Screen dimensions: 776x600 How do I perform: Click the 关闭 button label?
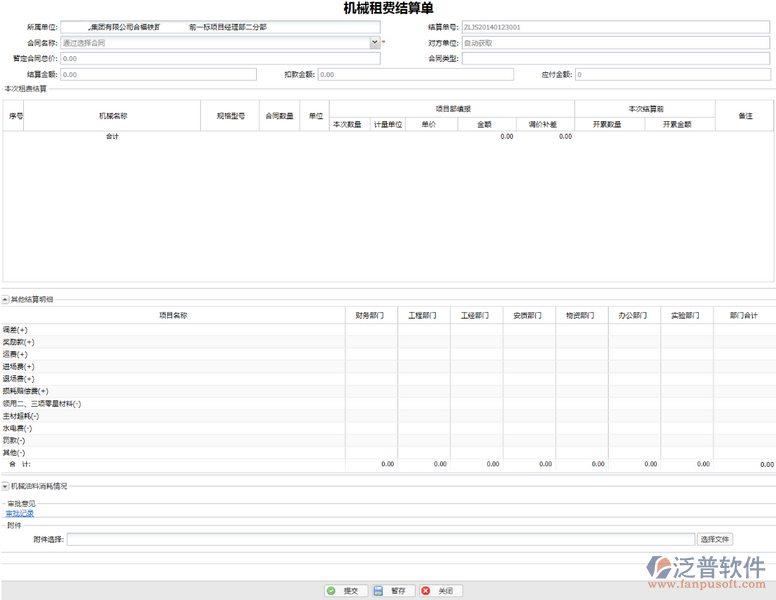click(445, 591)
